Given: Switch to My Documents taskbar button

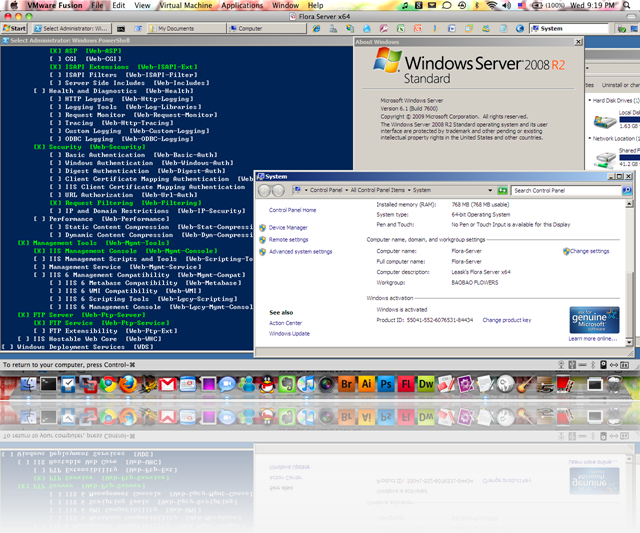Looking at the screenshot, I should 186,29.
